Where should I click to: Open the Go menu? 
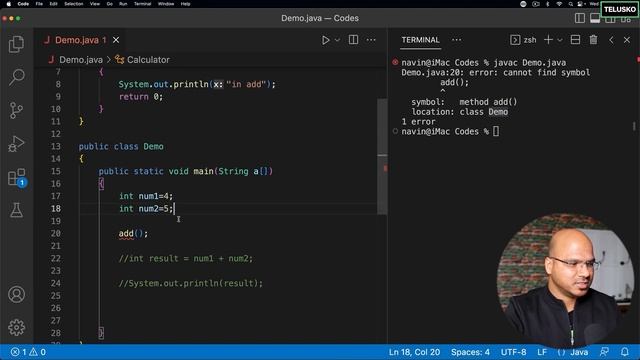point(109,4)
